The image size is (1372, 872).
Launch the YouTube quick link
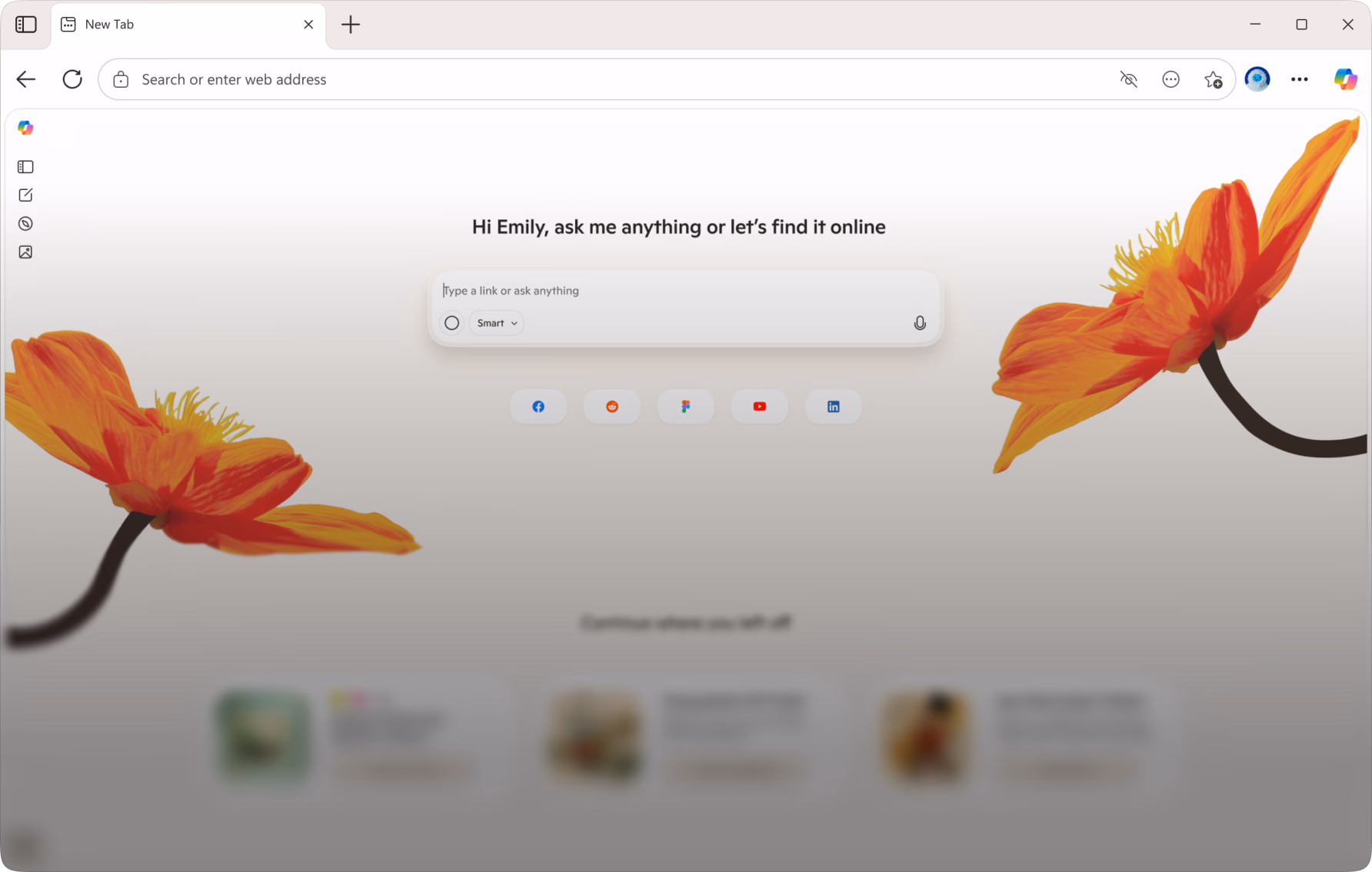760,407
